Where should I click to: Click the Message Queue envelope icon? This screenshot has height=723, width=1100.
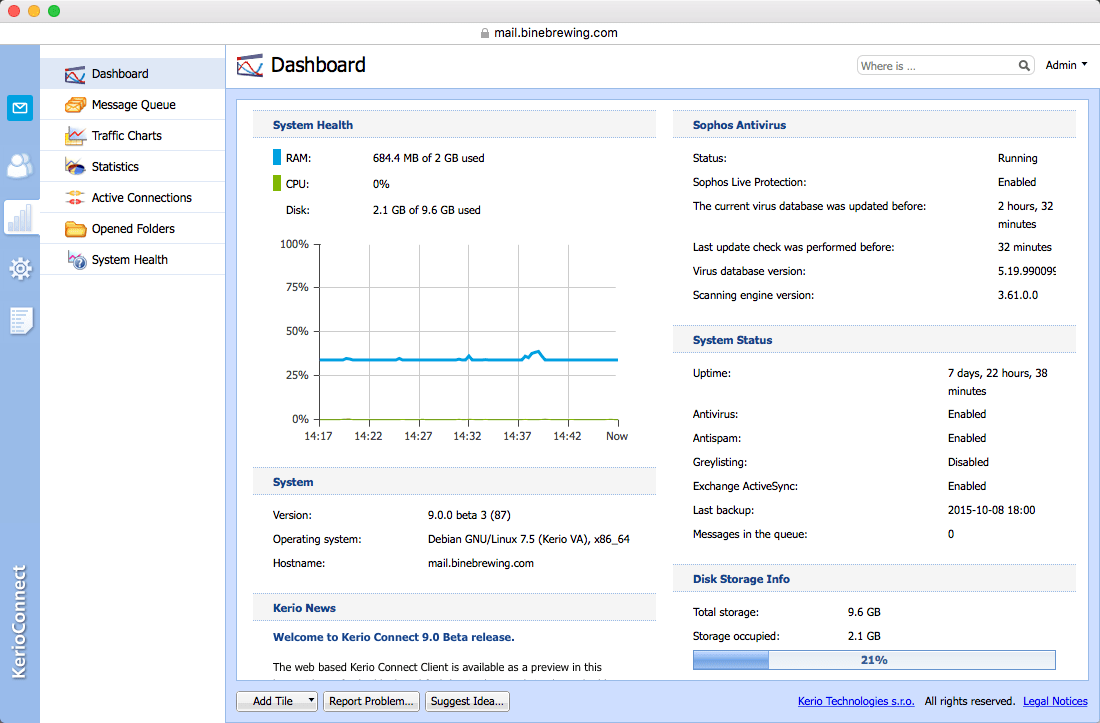[x=76, y=105]
